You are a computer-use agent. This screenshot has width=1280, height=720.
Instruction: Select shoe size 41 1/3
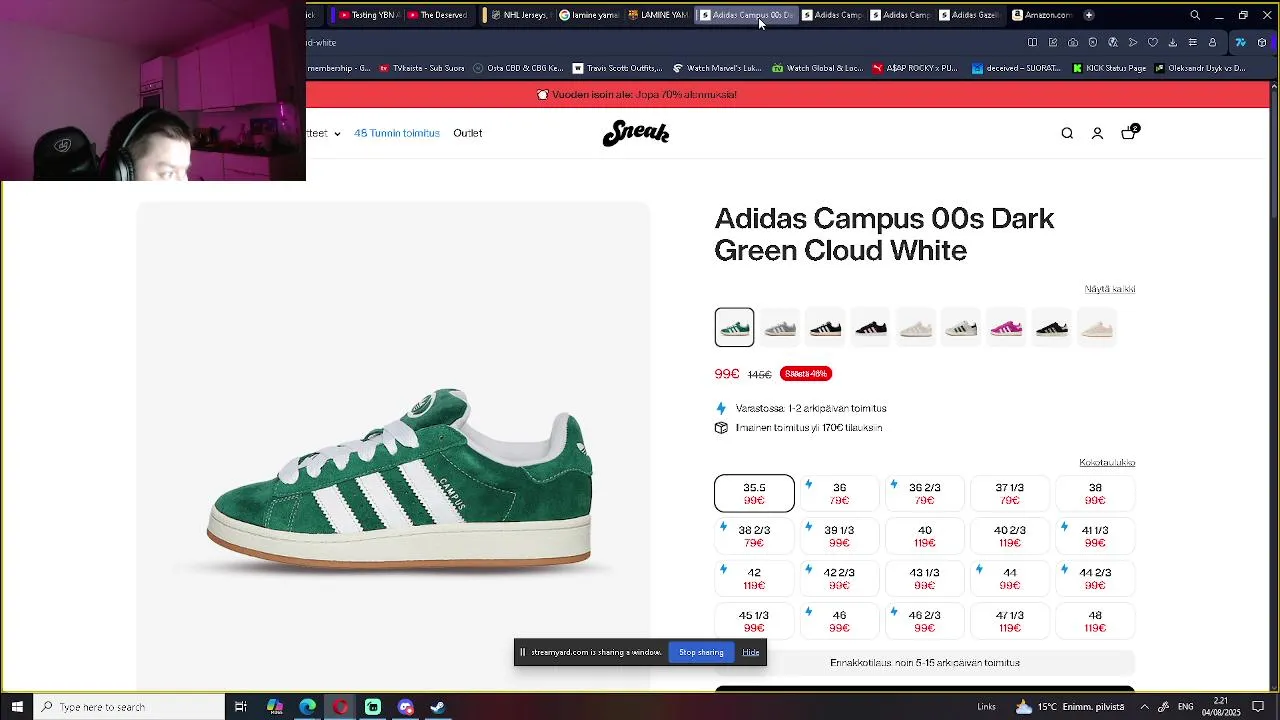(x=1095, y=536)
